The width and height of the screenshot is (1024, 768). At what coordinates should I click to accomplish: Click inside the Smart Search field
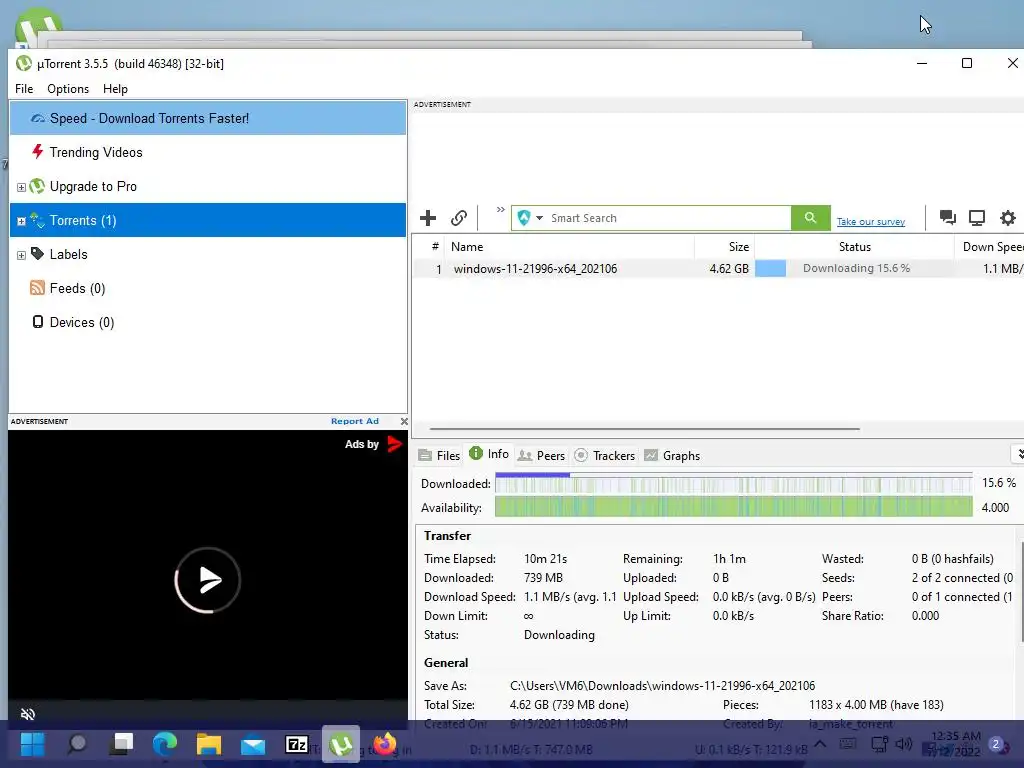point(668,218)
